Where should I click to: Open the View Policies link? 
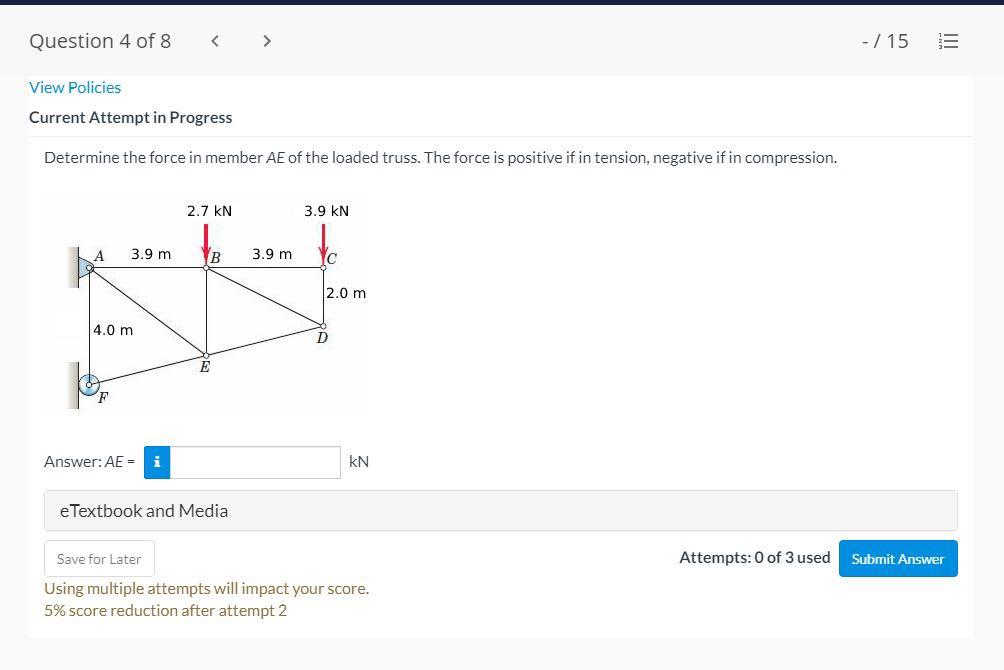pos(74,87)
